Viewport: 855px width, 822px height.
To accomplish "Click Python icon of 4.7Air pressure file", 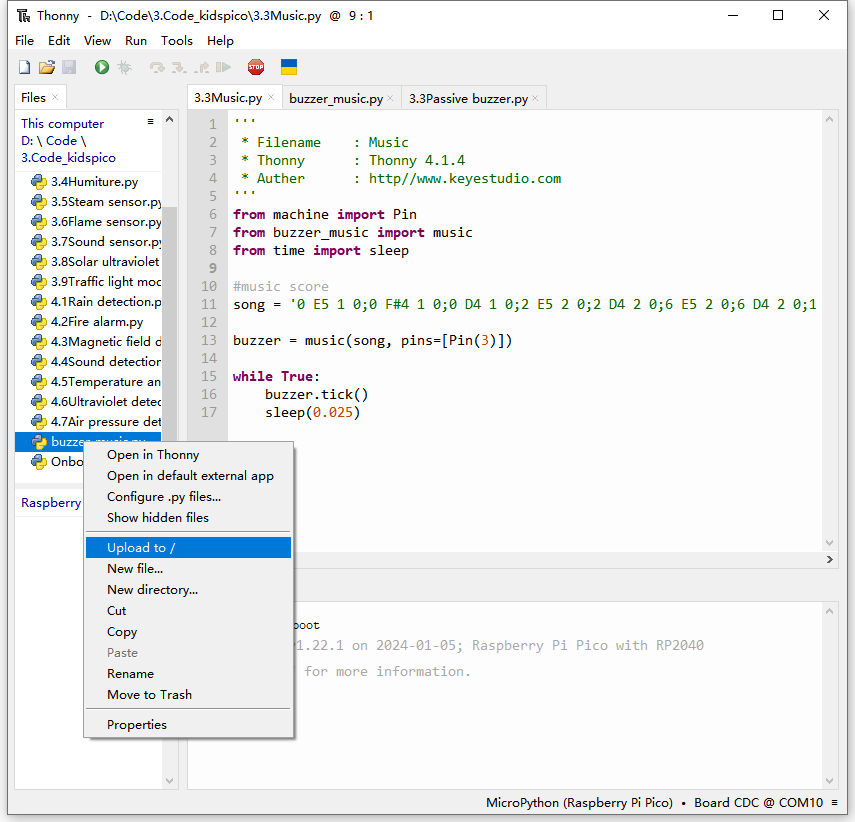I will [39, 422].
